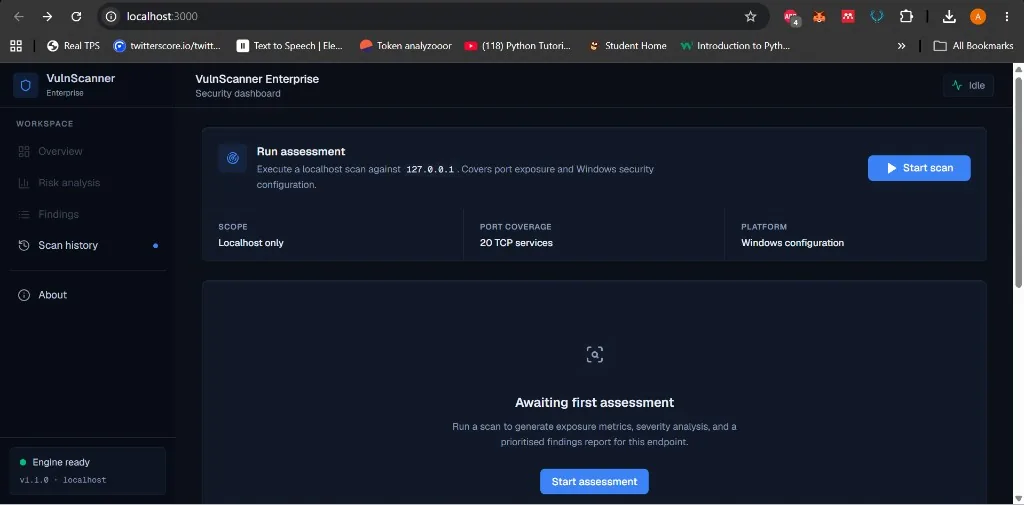Image resolution: width=1024 pixels, height=505 pixels.
Task: Click the VulnScanner shield logo icon
Action: click(25, 86)
